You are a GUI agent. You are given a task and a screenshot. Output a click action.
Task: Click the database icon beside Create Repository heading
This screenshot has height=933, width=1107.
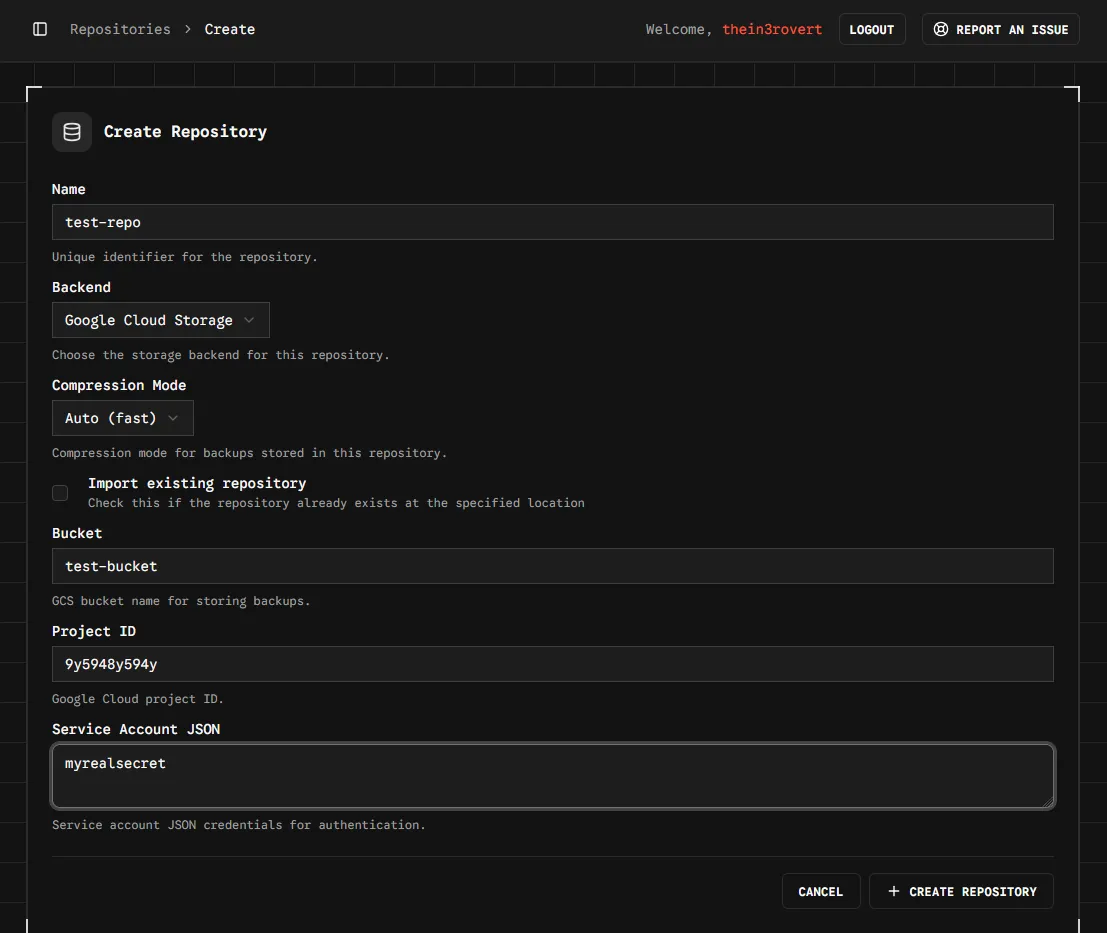pyautogui.click(x=72, y=132)
